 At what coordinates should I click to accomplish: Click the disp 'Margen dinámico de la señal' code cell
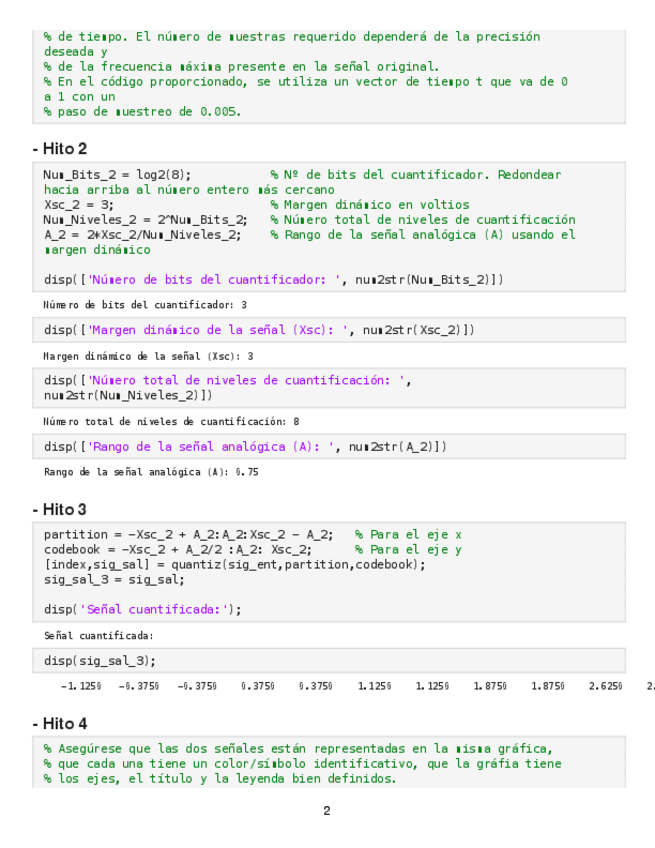[x=259, y=330]
